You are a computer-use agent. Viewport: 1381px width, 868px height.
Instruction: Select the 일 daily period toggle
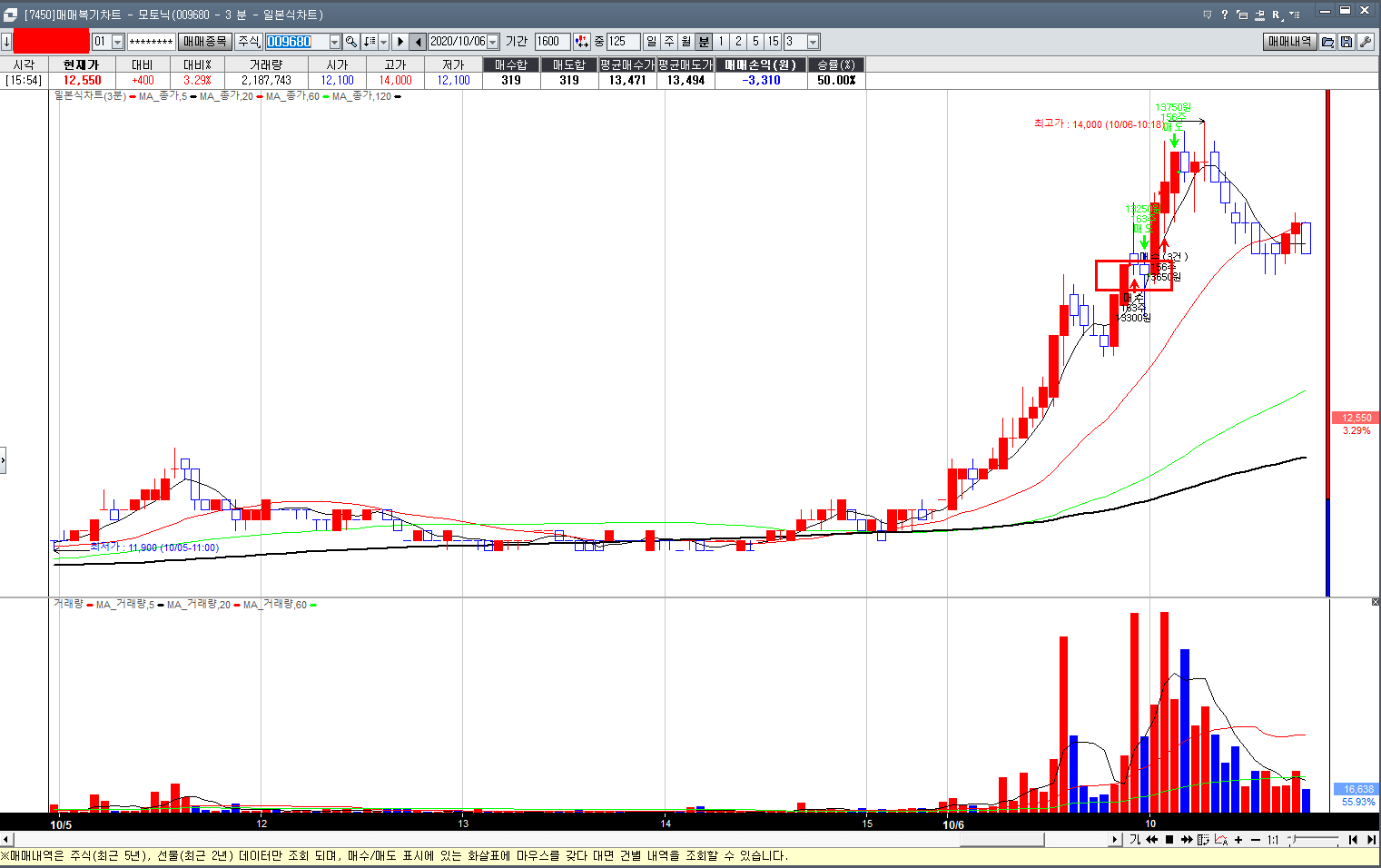click(652, 42)
